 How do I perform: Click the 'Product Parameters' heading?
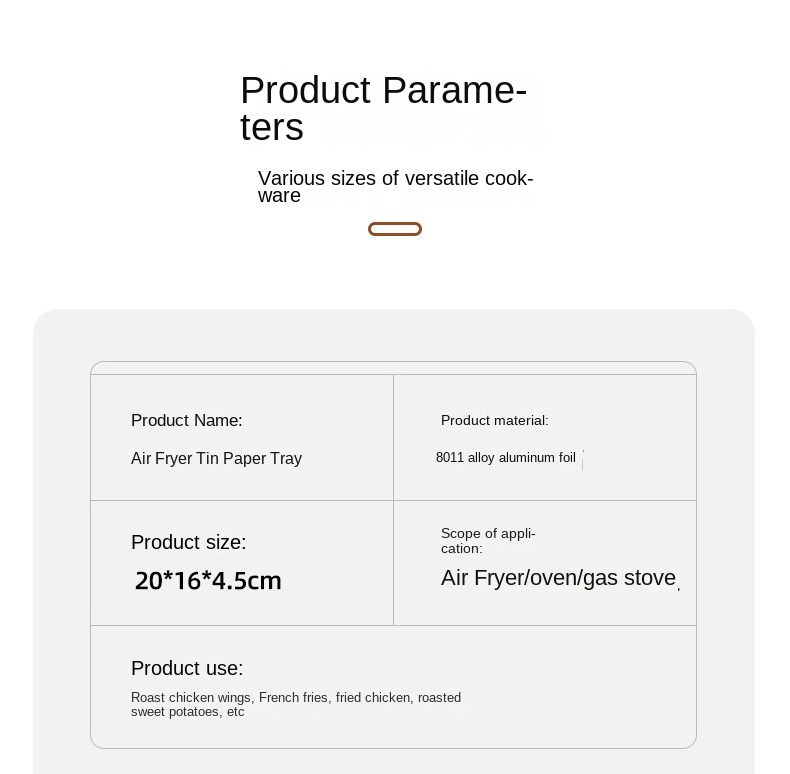(383, 91)
